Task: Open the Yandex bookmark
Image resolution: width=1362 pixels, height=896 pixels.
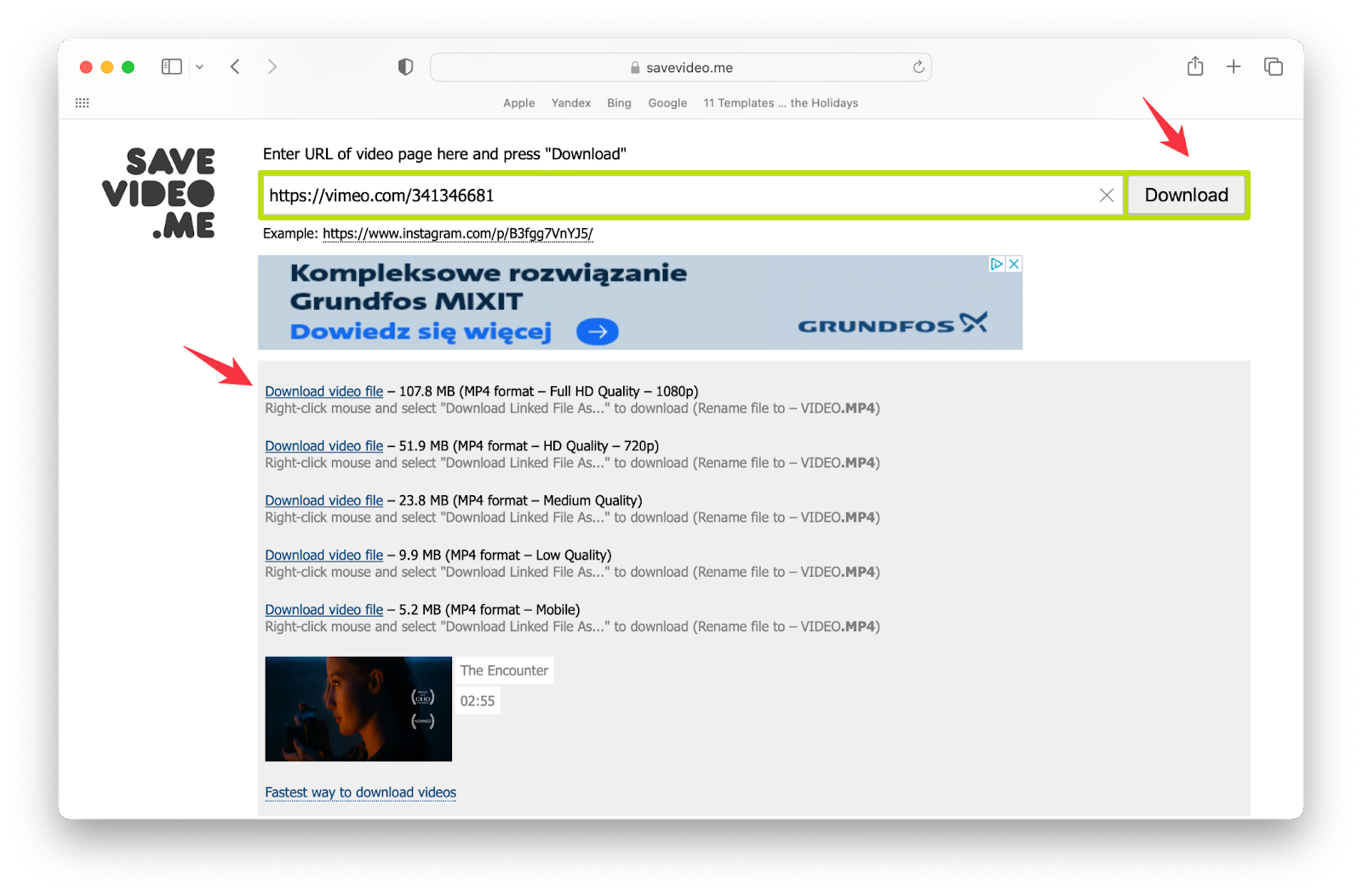Action: click(x=571, y=103)
